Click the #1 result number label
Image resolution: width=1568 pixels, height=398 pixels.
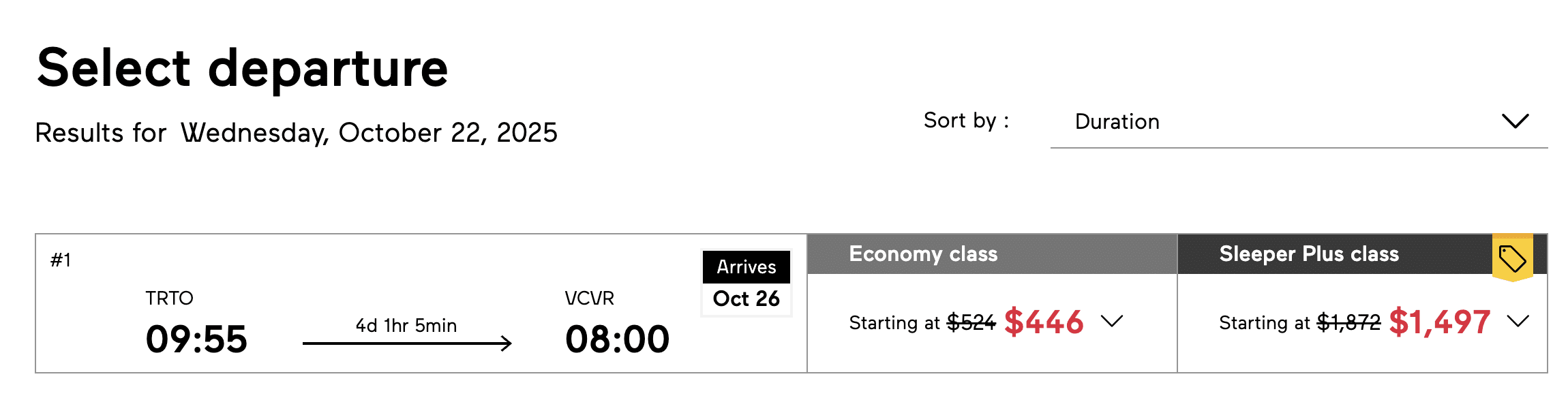61,260
